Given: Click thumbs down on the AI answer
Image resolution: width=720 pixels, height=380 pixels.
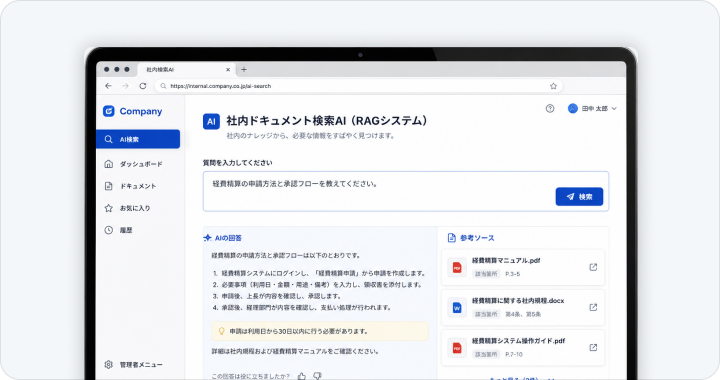Looking at the screenshot, I should coord(317,376).
